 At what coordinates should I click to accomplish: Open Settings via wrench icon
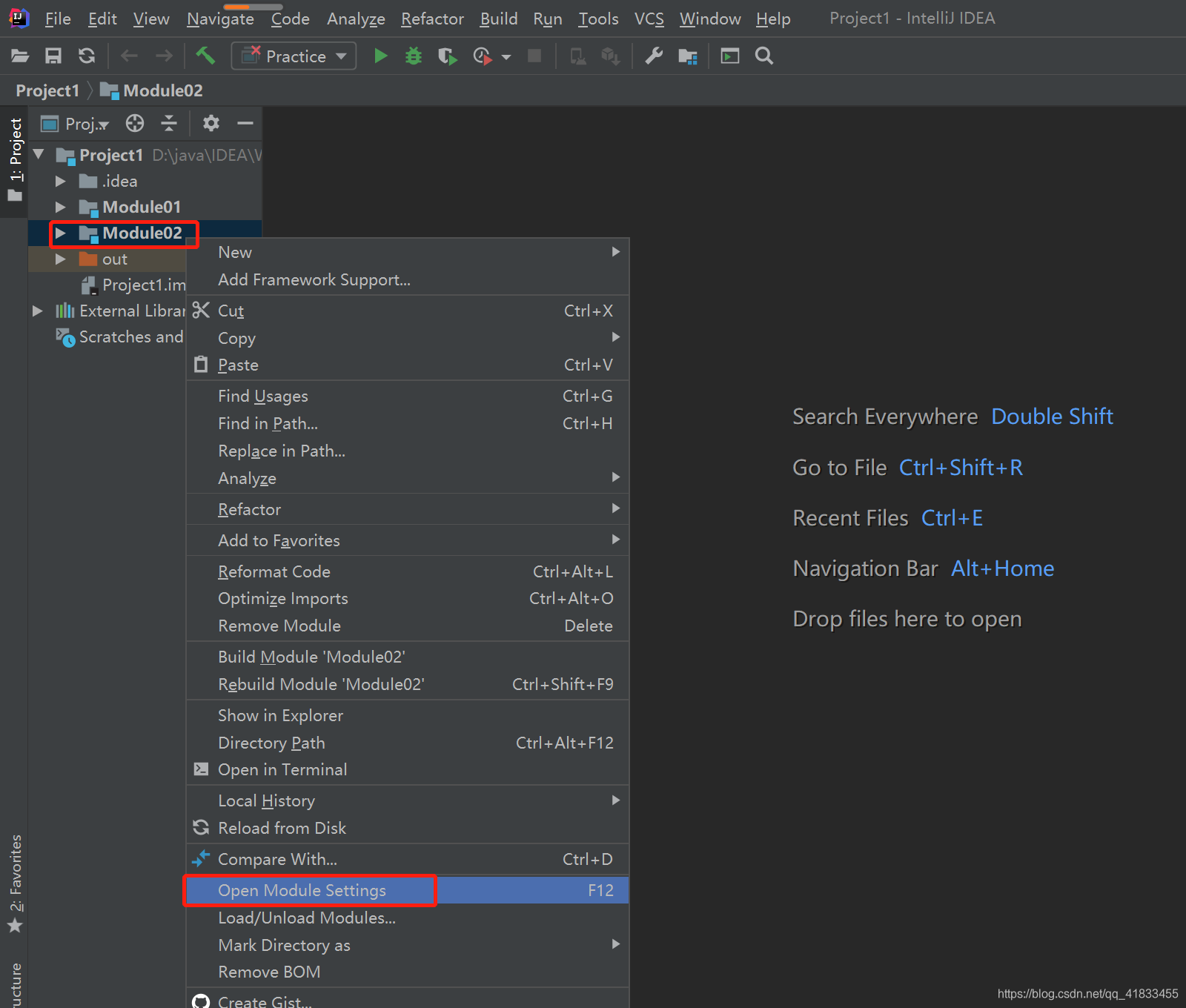[x=654, y=56]
